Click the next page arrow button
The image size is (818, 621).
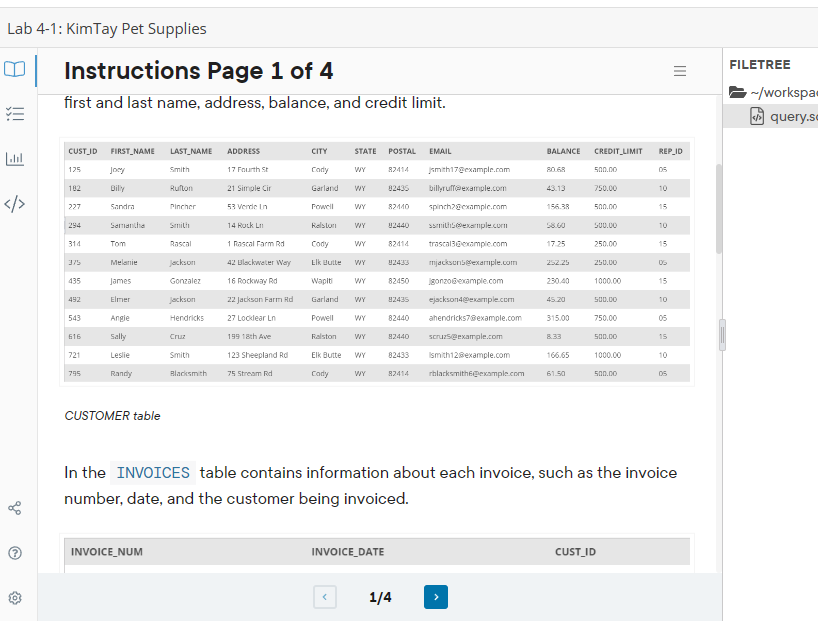tap(435, 597)
